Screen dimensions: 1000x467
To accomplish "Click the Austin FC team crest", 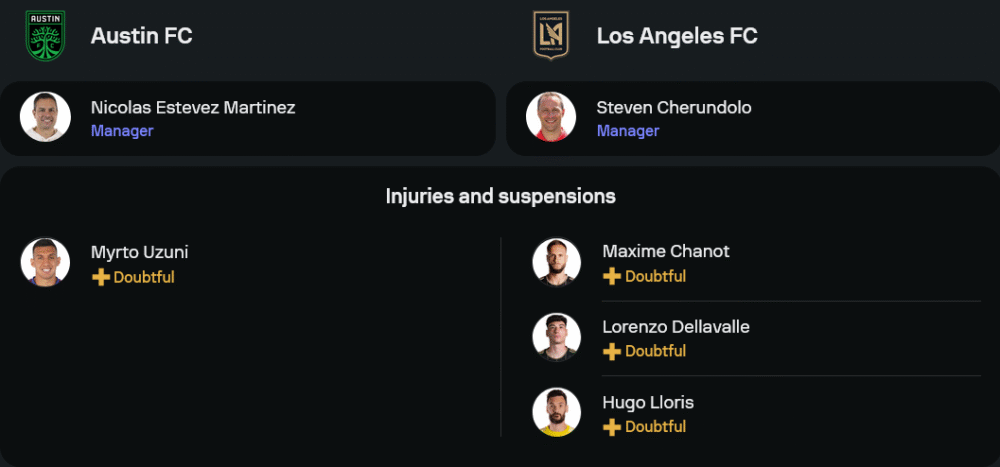I will pos(45,36).
